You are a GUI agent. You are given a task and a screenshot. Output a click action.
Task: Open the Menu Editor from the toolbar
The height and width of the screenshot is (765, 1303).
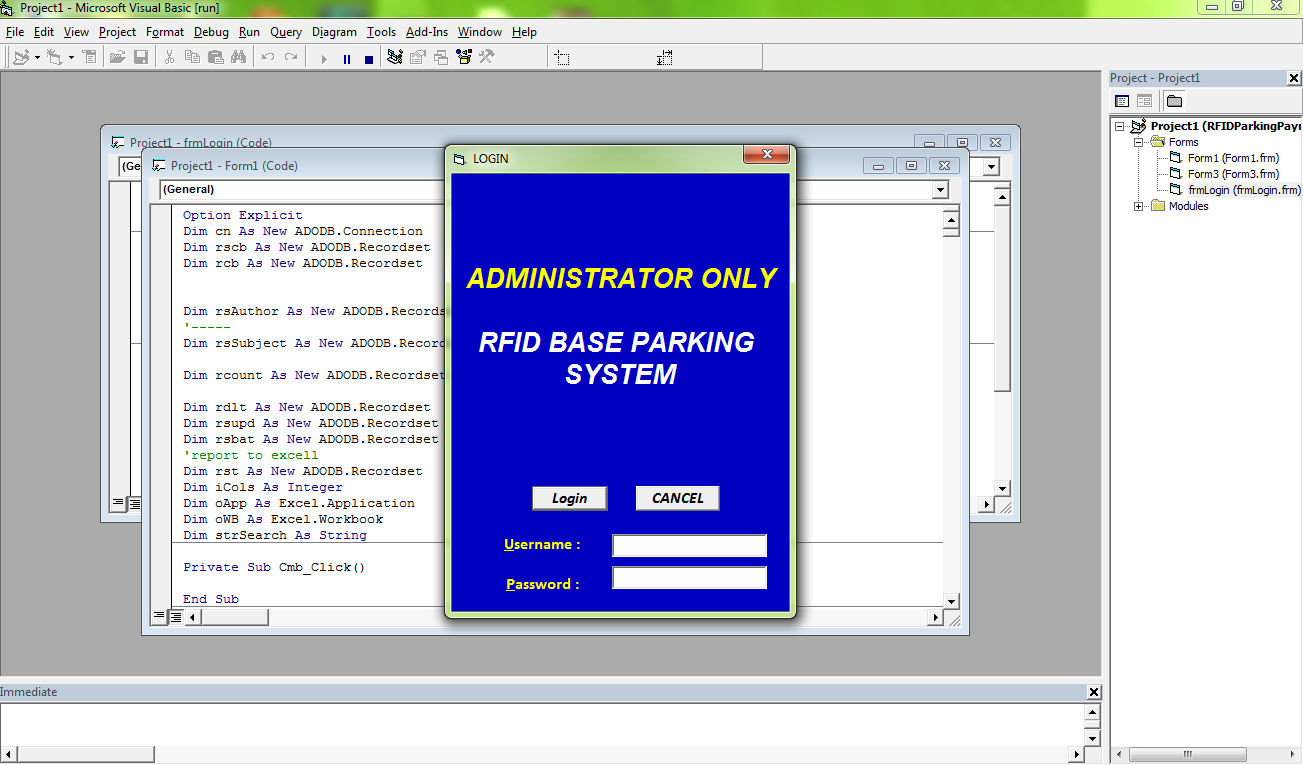point(91,57)
